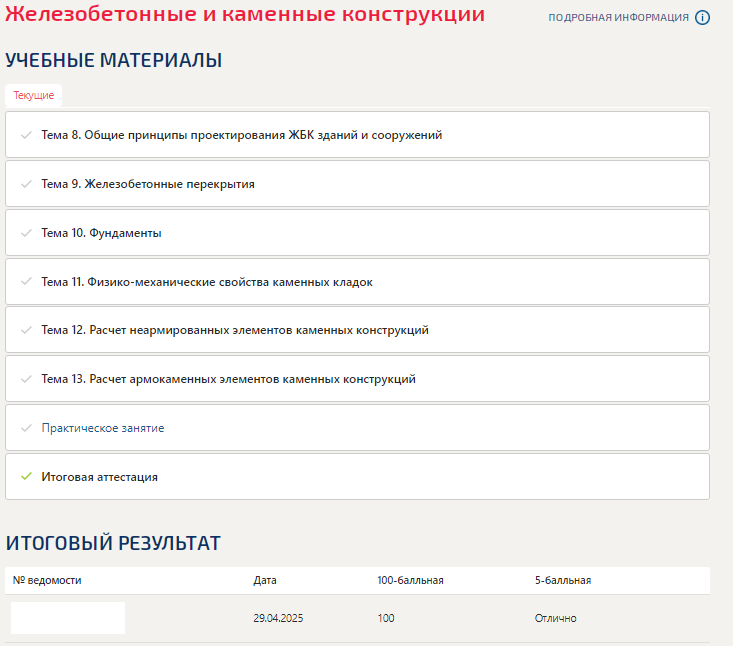Click checkmark beside Практическое занятие
Image resolution: width=733 pixels, height=646 pixels.
point(26,428)
